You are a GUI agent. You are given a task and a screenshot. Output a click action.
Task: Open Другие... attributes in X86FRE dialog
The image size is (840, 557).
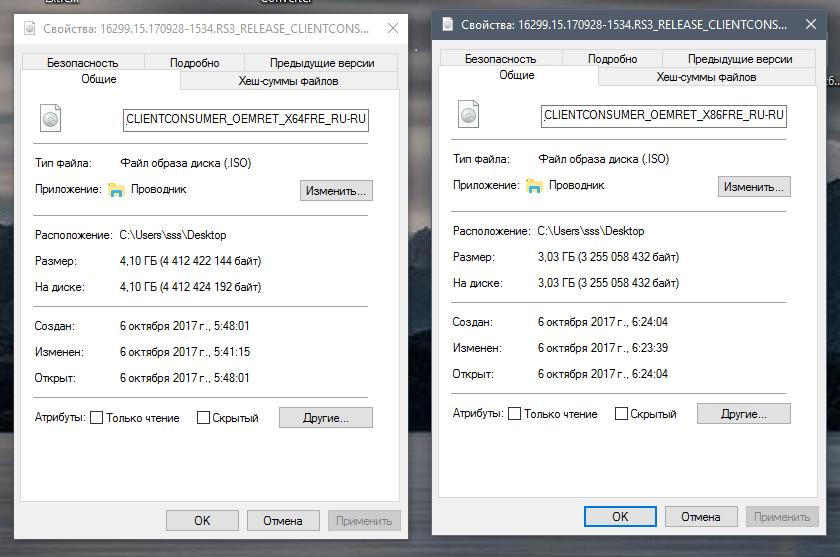(743, 413)
